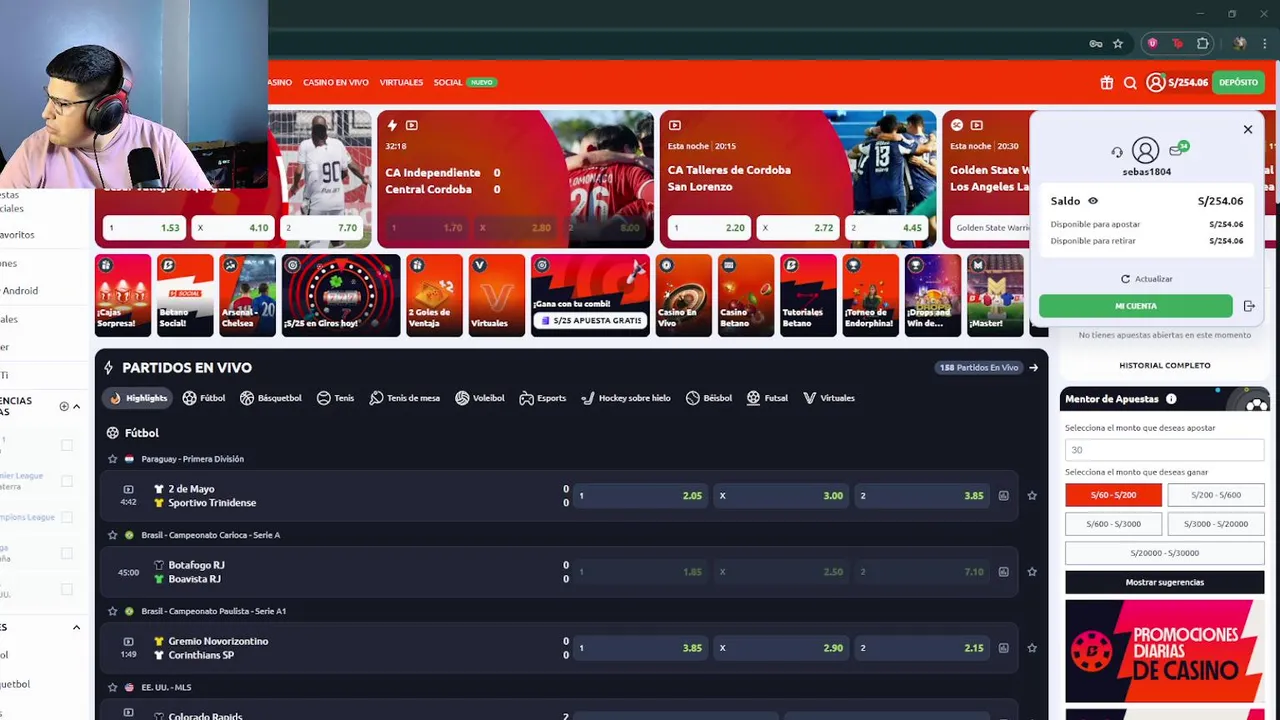Open SOCIAL menu item

pyautogui.click(x=448, y=82)
